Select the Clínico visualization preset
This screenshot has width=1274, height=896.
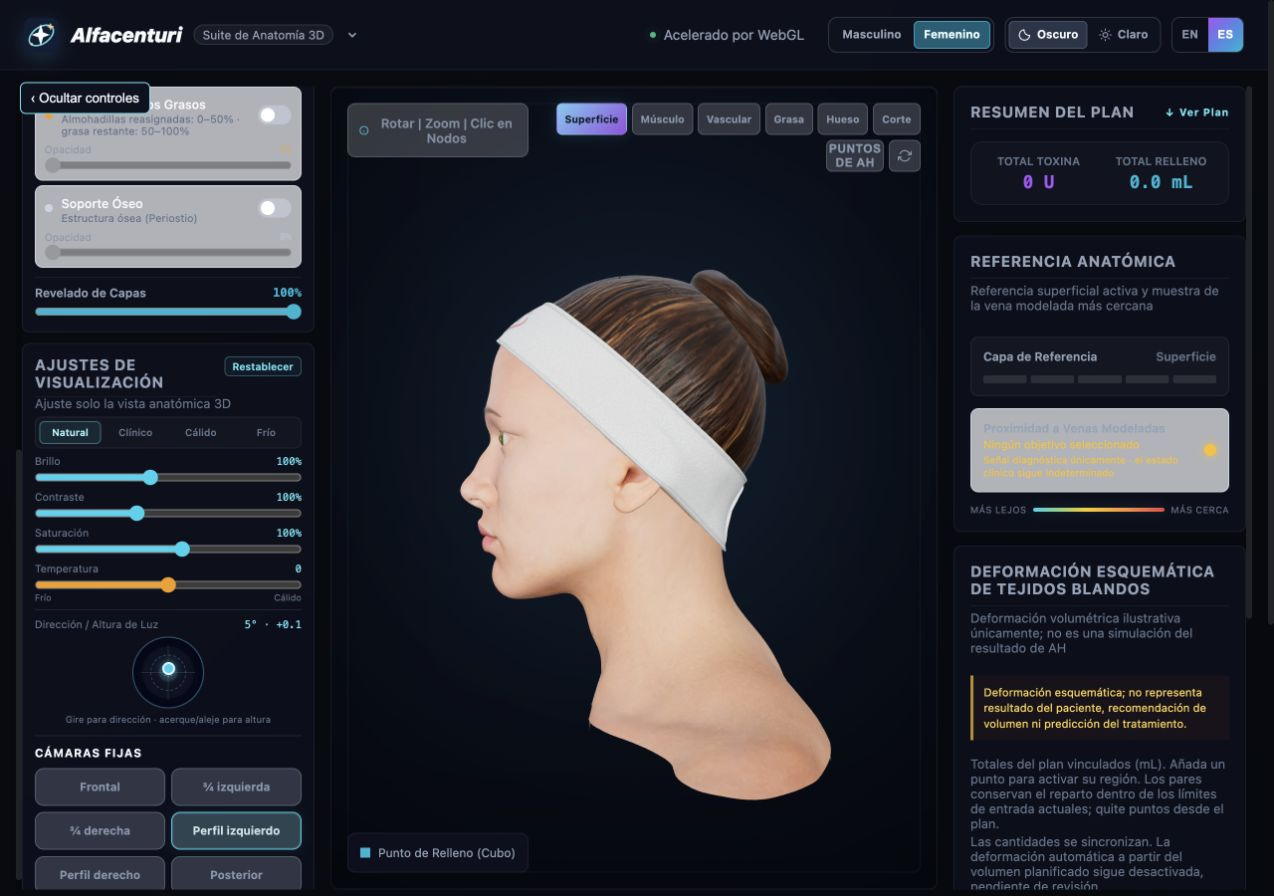135,433
